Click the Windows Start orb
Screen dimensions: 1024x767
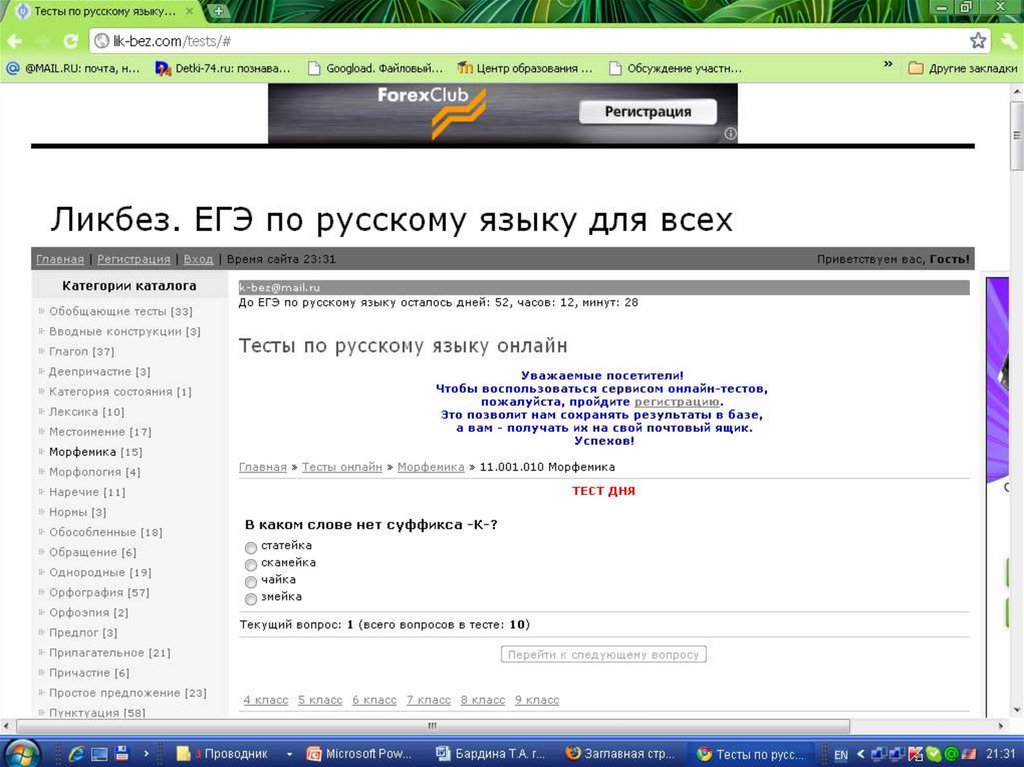coord(24,753)
